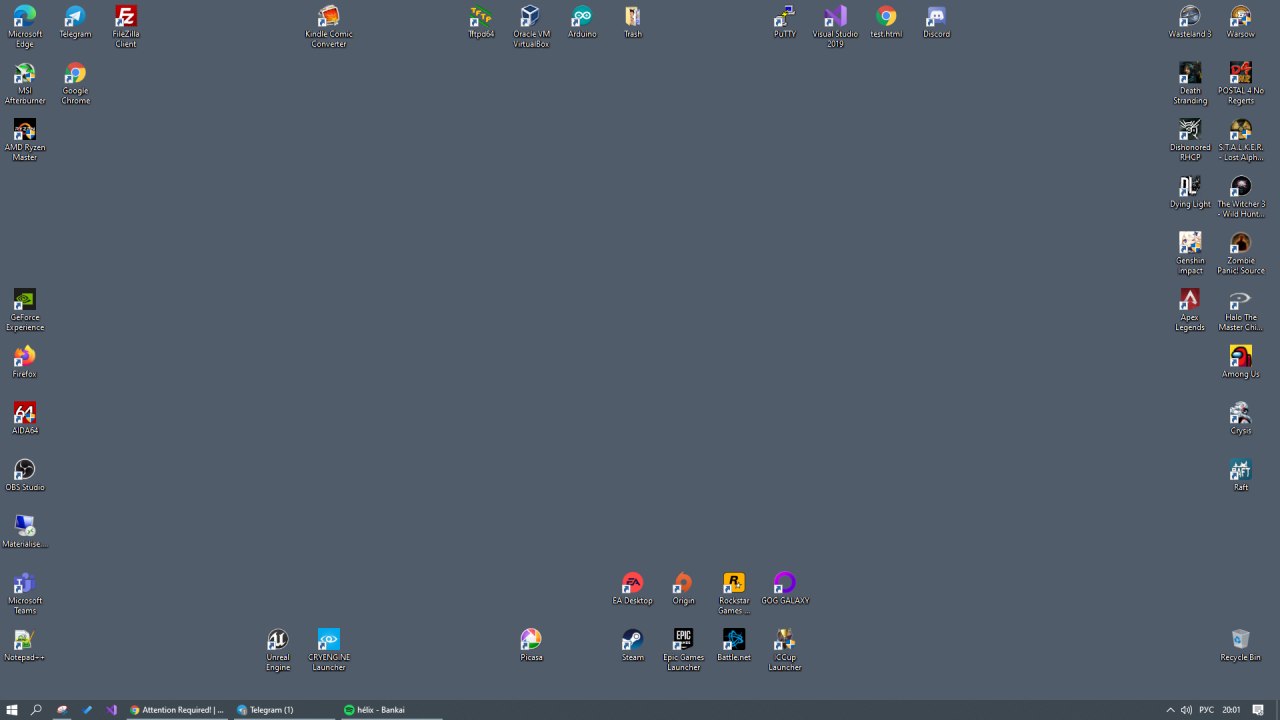Select the Epic Games Launcher icon
The height and width of the screenshot is (720, 1280).
click(x=683, y=650)
